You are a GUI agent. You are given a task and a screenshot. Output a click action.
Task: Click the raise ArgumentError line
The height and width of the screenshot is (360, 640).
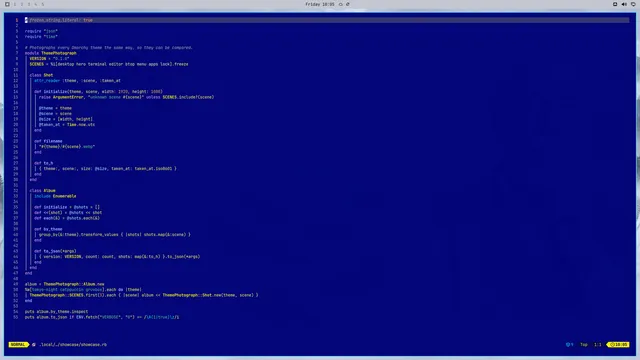click(x=126, y=97)
